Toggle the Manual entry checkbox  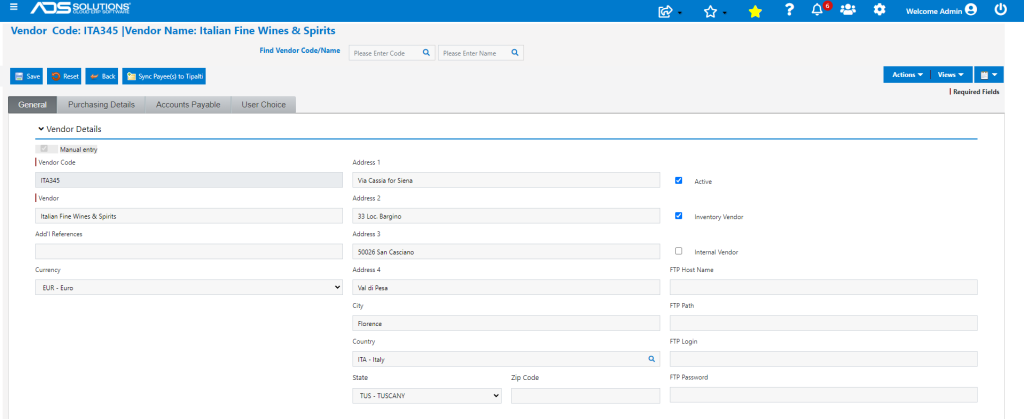point(44,149)
